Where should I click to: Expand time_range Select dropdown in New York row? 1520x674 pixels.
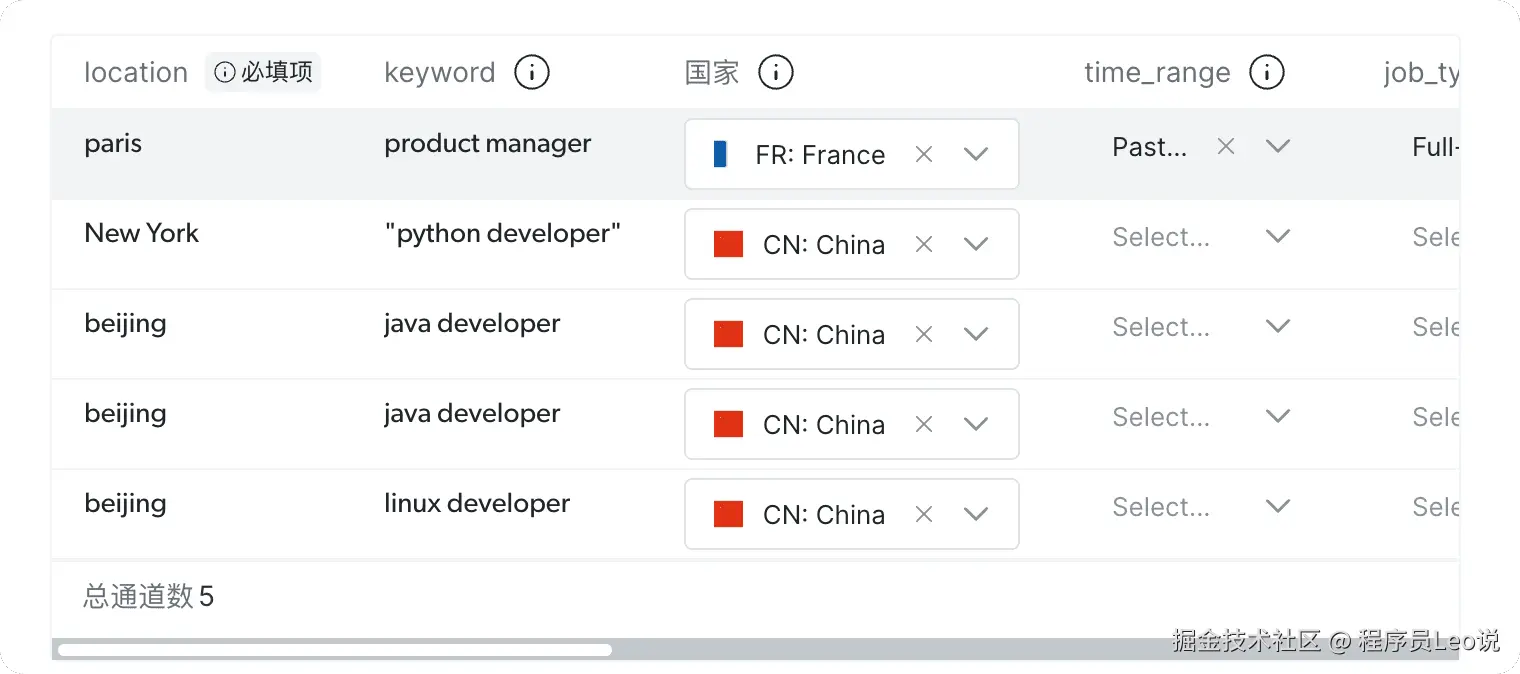1277,236
